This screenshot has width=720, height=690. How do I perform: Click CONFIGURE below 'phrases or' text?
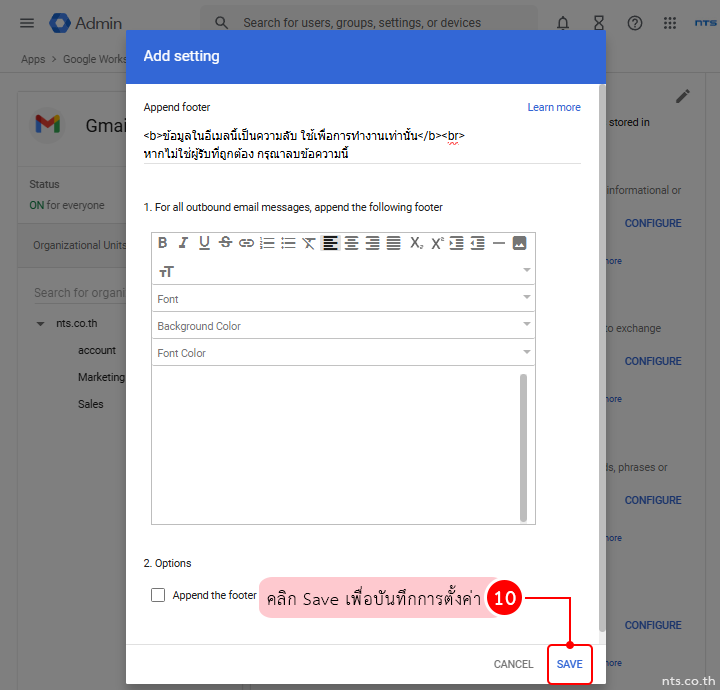click(x=653, y=500)
